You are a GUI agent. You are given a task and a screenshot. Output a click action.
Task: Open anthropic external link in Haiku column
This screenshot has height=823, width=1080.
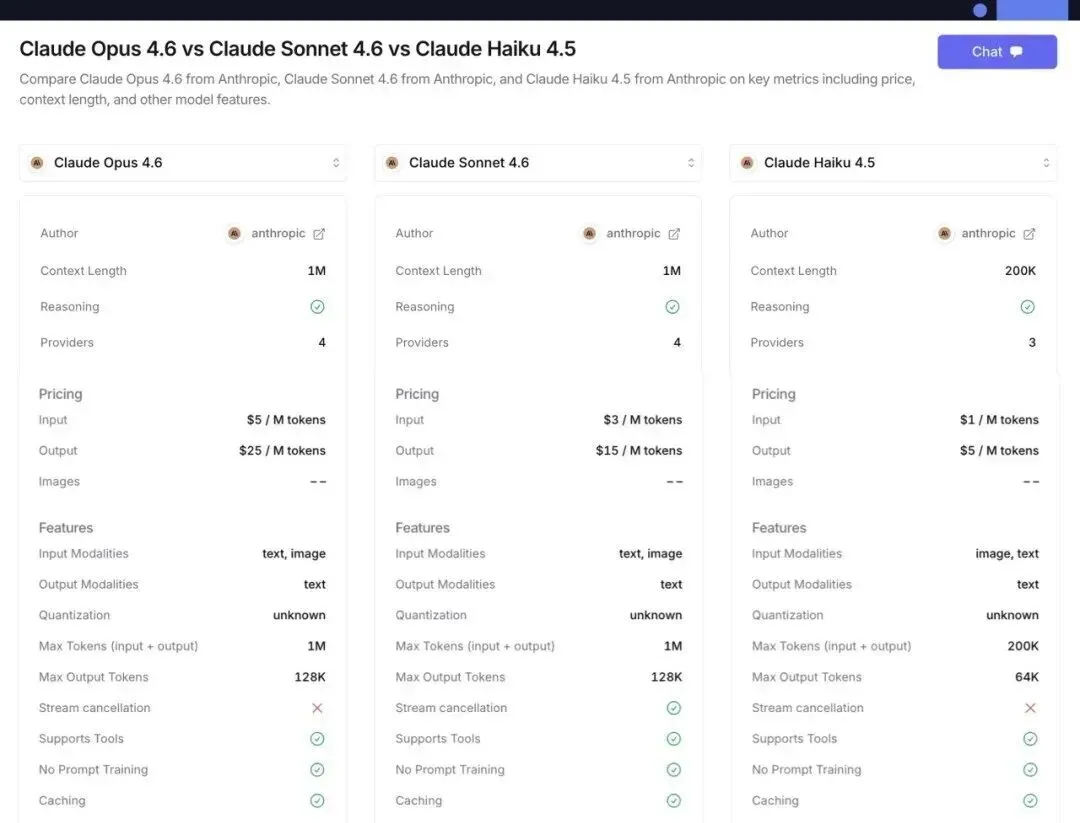[1029, 234]
